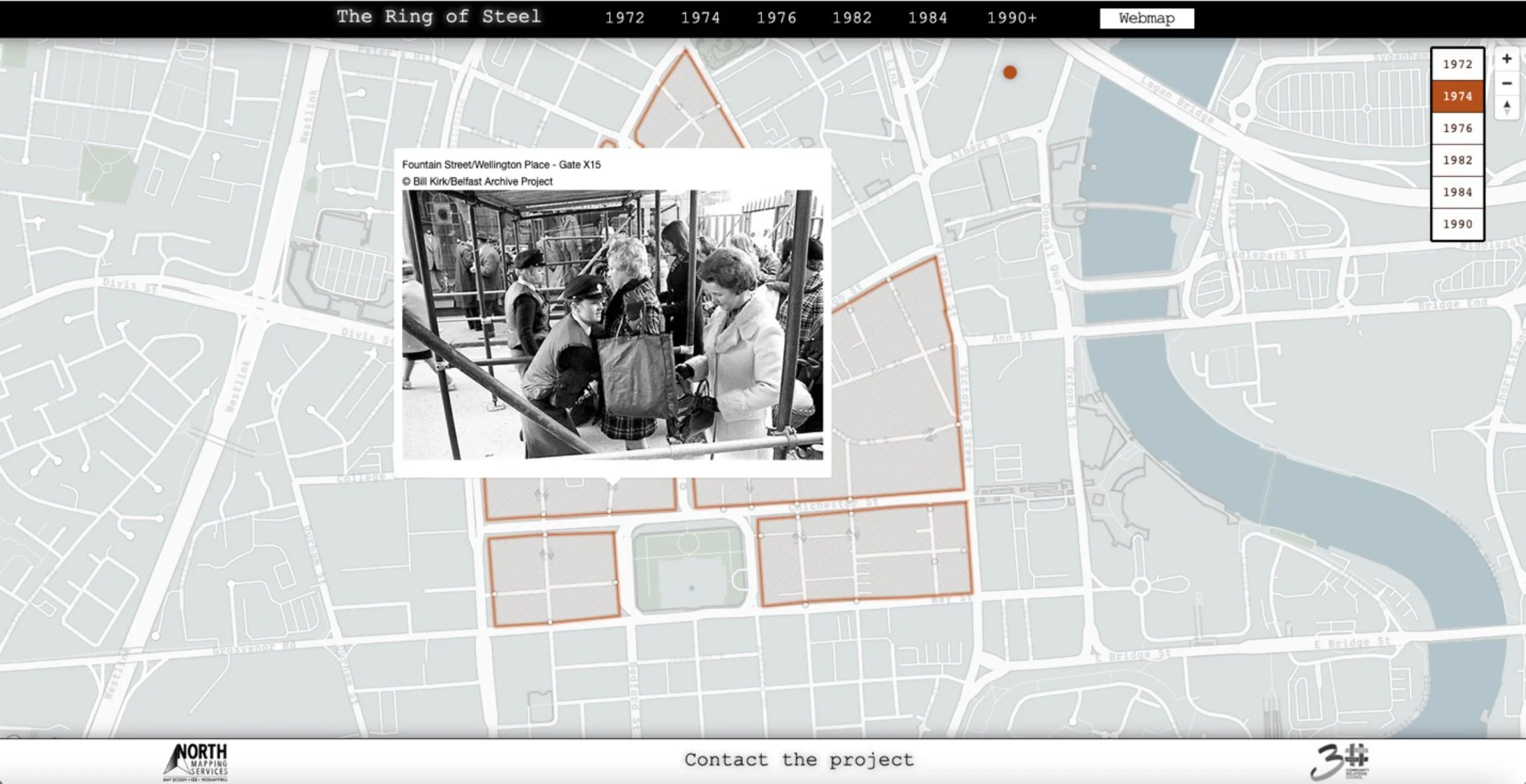
Task: Go to The Ring of Steel home title
Action: (438, 16)
